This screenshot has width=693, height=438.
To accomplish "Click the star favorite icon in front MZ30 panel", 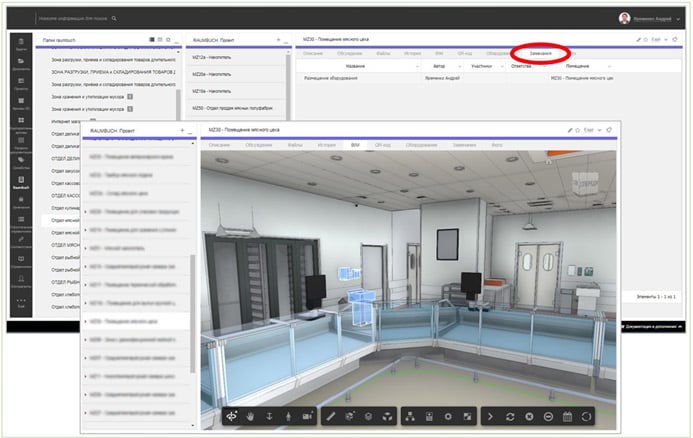I will coord(577,130).
